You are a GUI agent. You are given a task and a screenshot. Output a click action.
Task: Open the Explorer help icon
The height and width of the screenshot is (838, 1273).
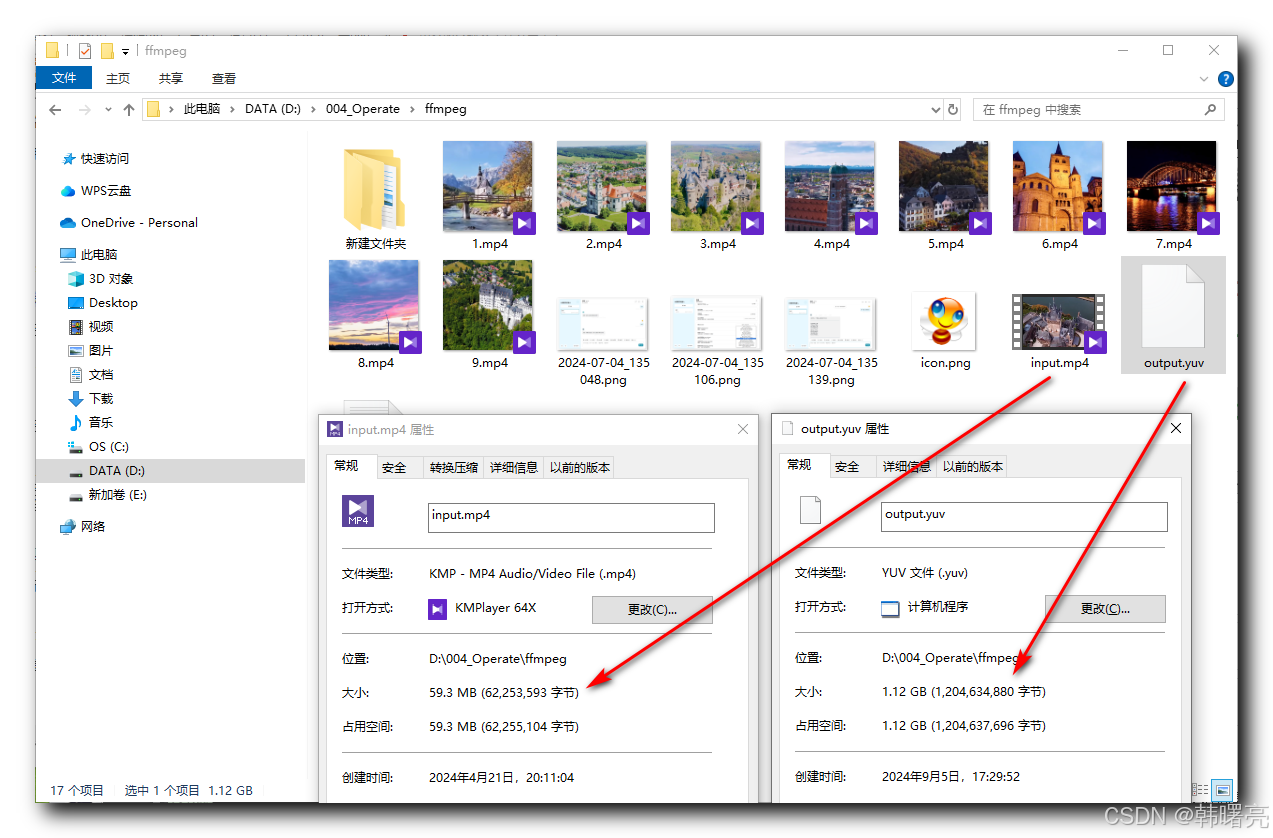pyautogui.click(x=1225, y=79)
